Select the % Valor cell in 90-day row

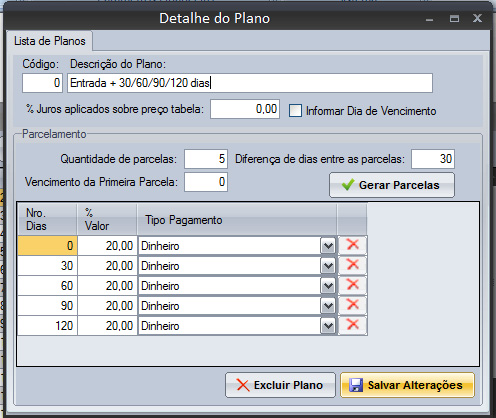coord(107,306)
